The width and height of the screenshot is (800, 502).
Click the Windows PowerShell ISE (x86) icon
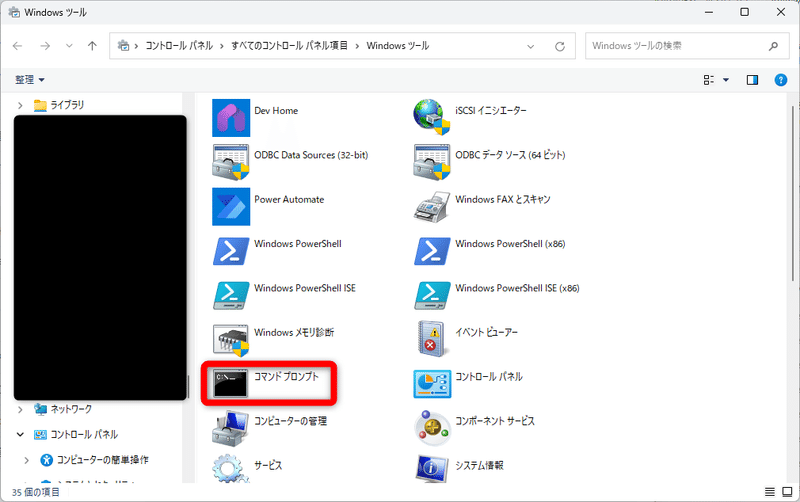tap(432, 295)
